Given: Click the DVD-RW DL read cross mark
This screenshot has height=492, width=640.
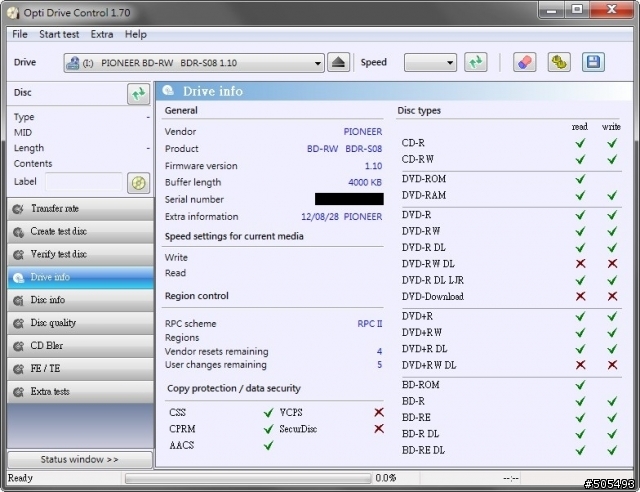Looking at the screenshot, I should point(580,264).
